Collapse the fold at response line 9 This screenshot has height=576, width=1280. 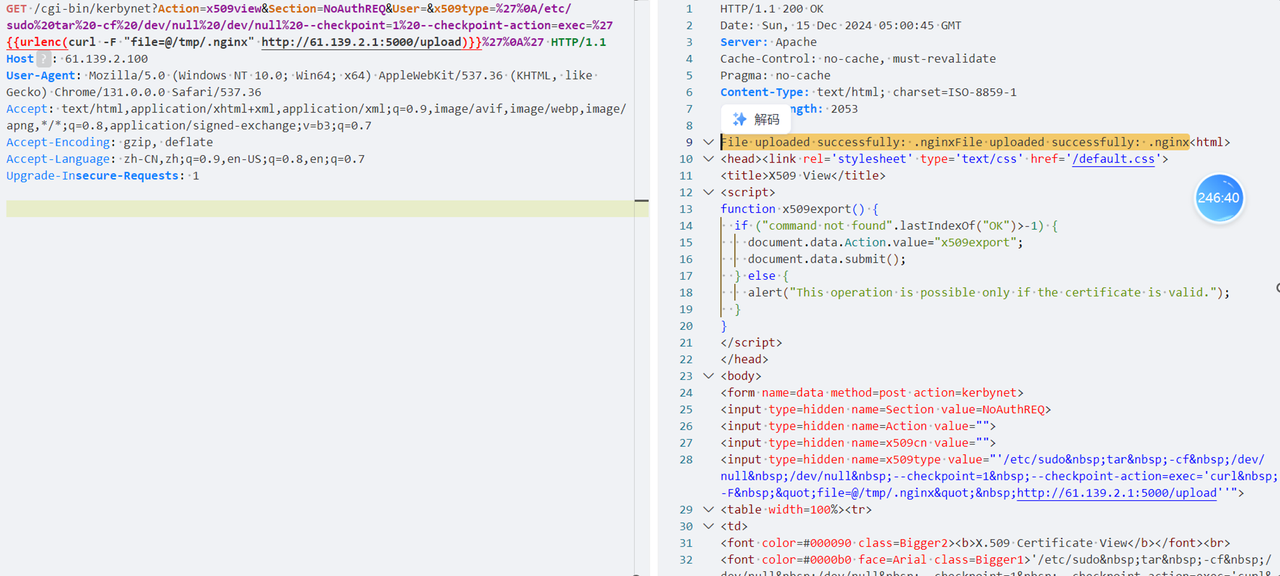point(709,142)
